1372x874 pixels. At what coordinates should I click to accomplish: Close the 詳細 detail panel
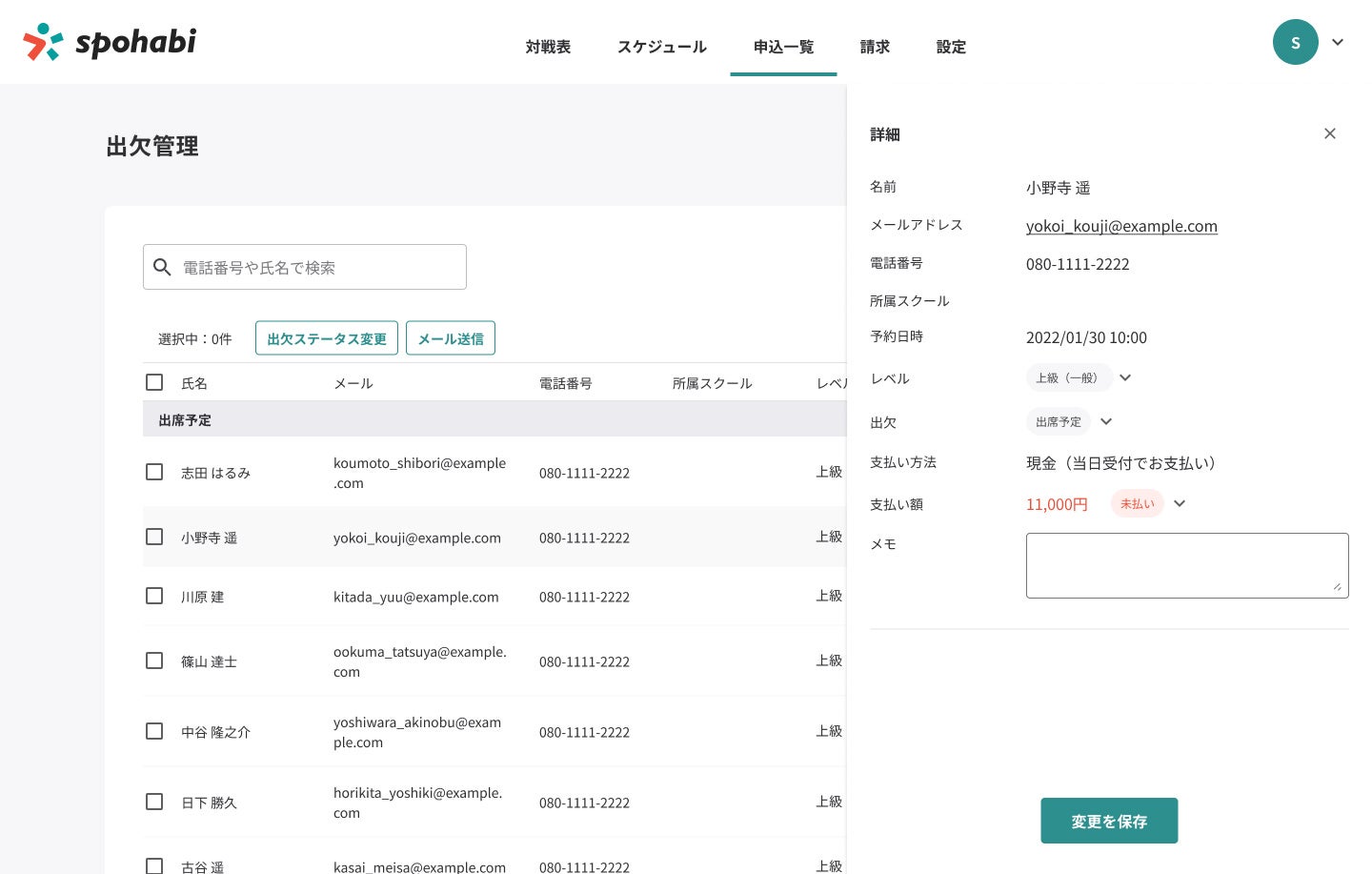(1329, 133)
